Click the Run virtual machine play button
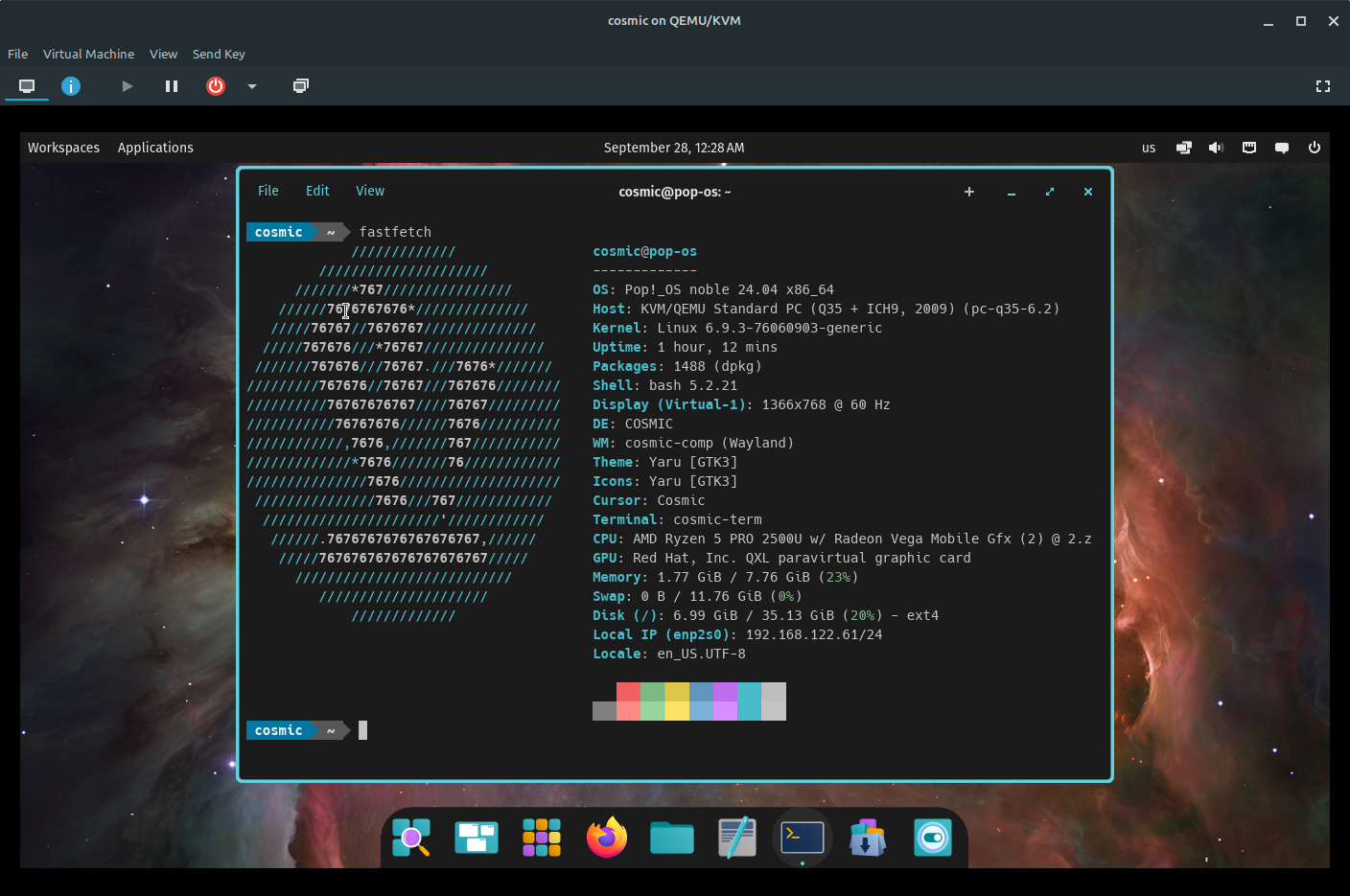The height and width of the screenshot is (896, 1350). [127, 86]
